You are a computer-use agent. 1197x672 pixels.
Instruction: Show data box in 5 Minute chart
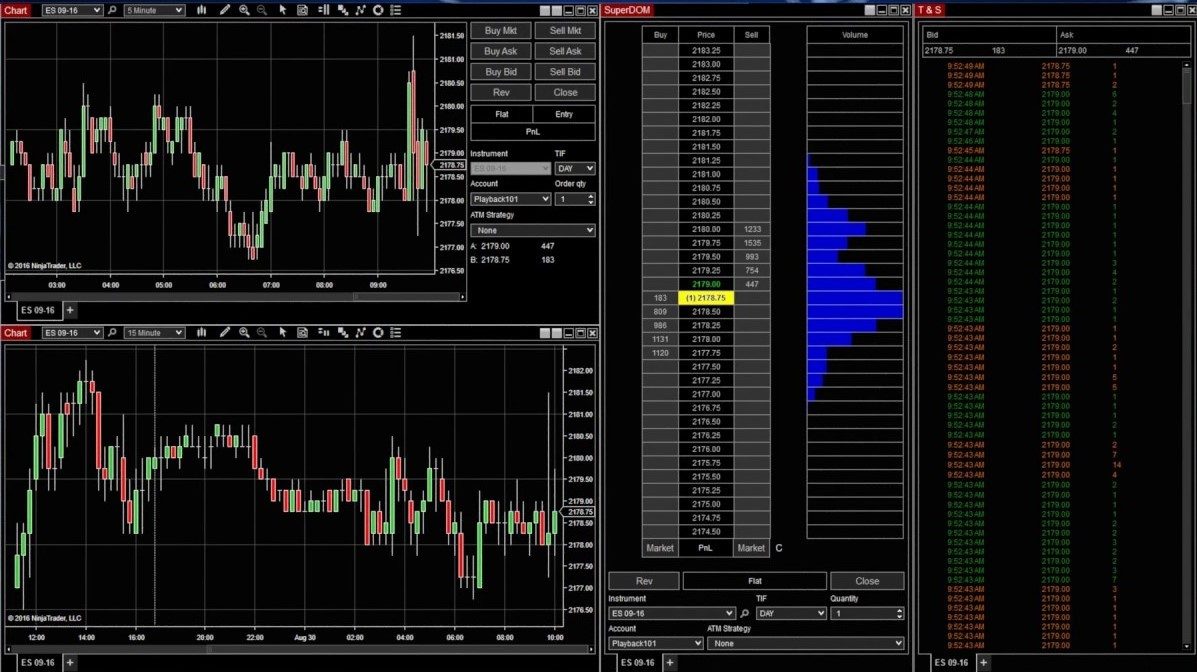tap(302, 11)
